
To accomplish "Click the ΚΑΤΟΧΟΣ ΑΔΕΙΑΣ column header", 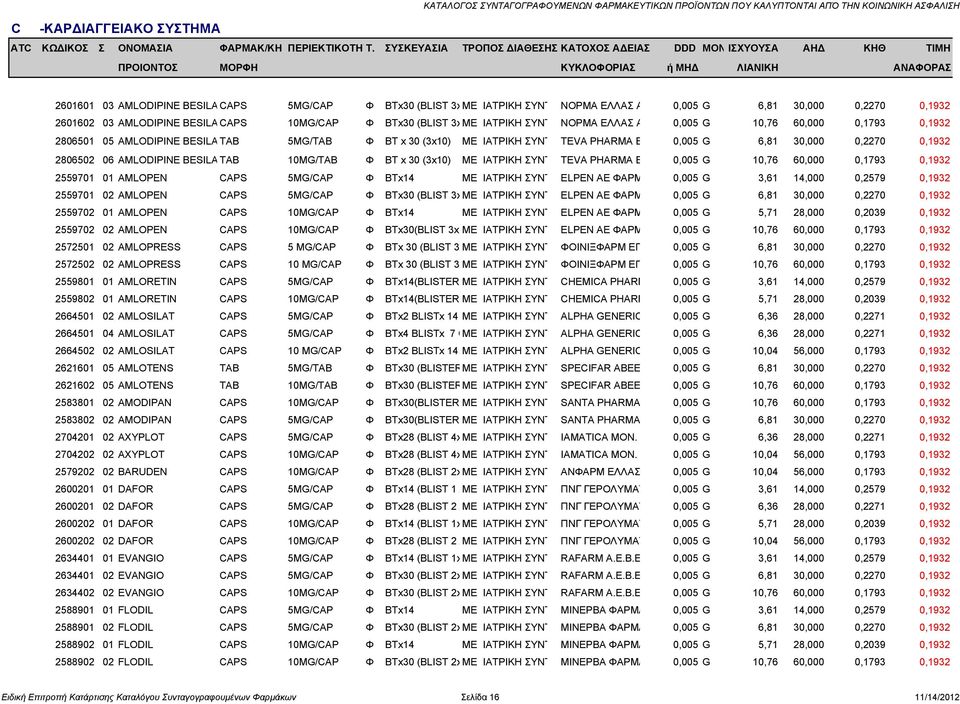I will pos(605,48).
